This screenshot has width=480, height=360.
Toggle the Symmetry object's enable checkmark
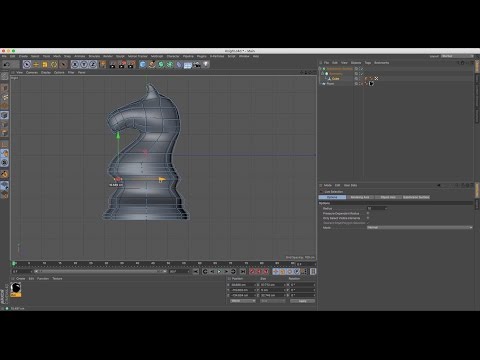[361, 74]
